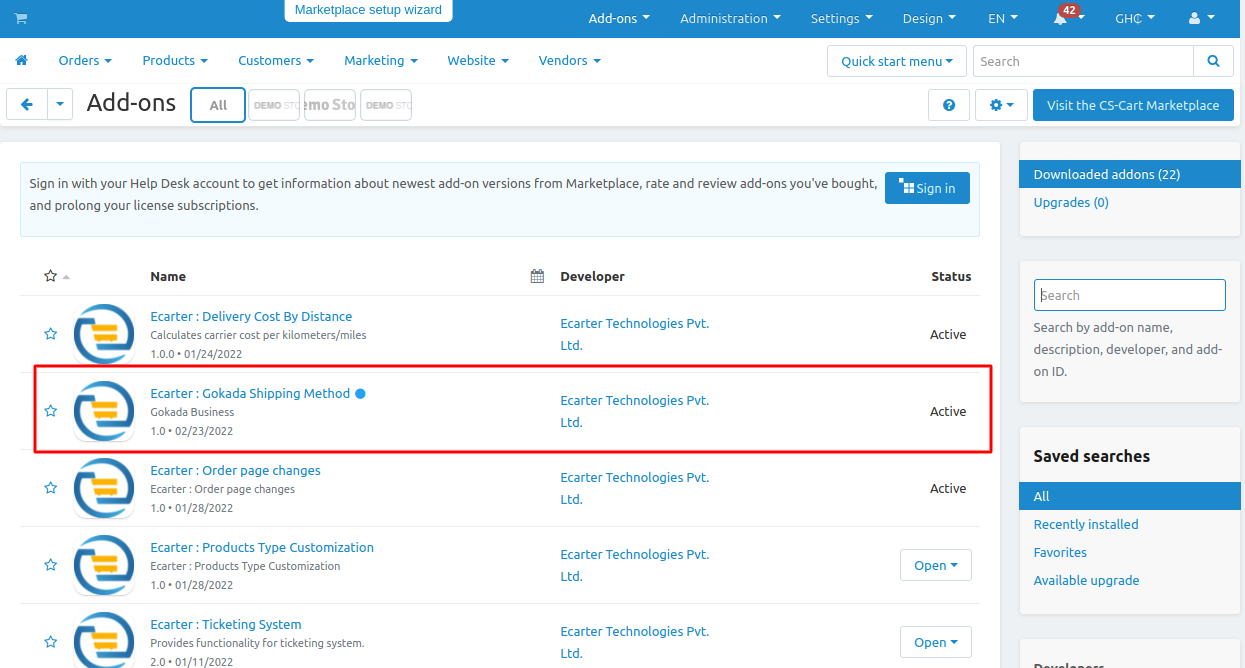Select the All storefront tab
The image size is (1245, 668).
[x=218, y=105]
